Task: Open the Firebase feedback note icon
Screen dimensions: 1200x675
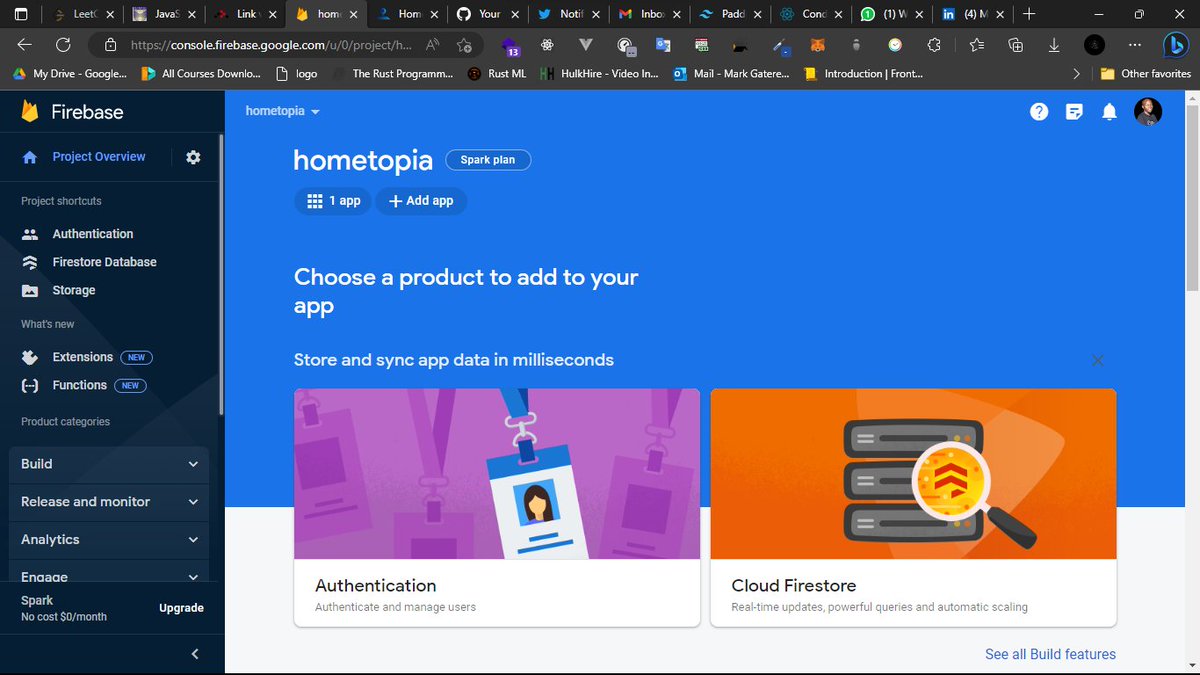Action: tap(1074, 112)
